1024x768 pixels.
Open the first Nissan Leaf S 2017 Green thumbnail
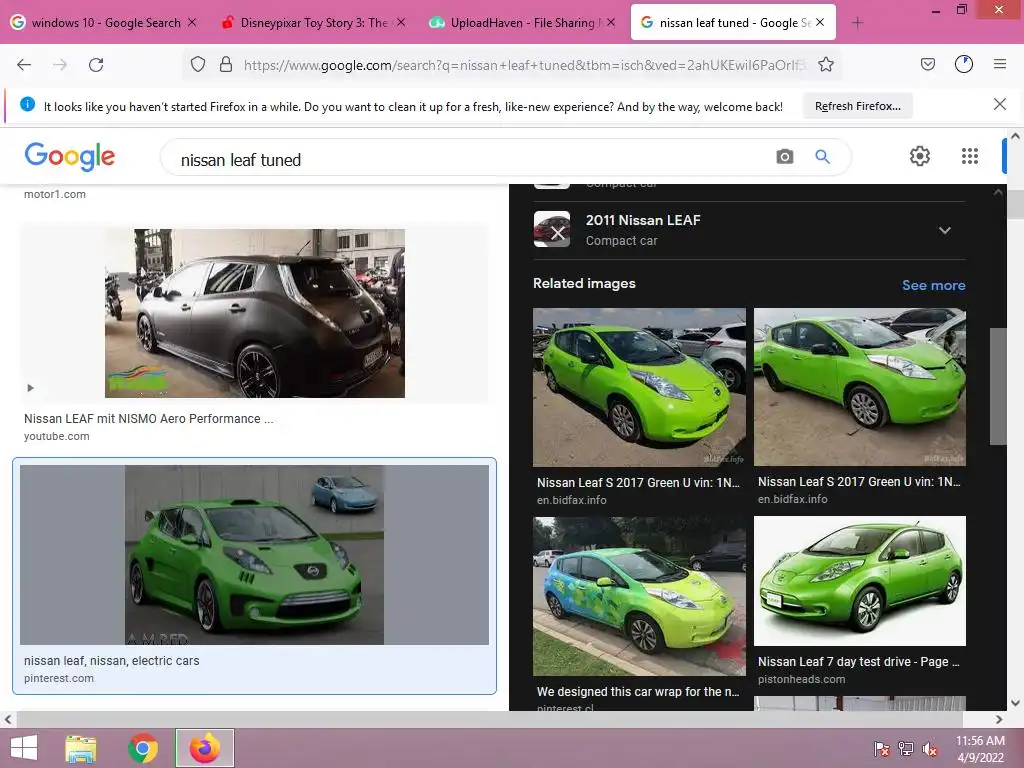tap(639, 387)
